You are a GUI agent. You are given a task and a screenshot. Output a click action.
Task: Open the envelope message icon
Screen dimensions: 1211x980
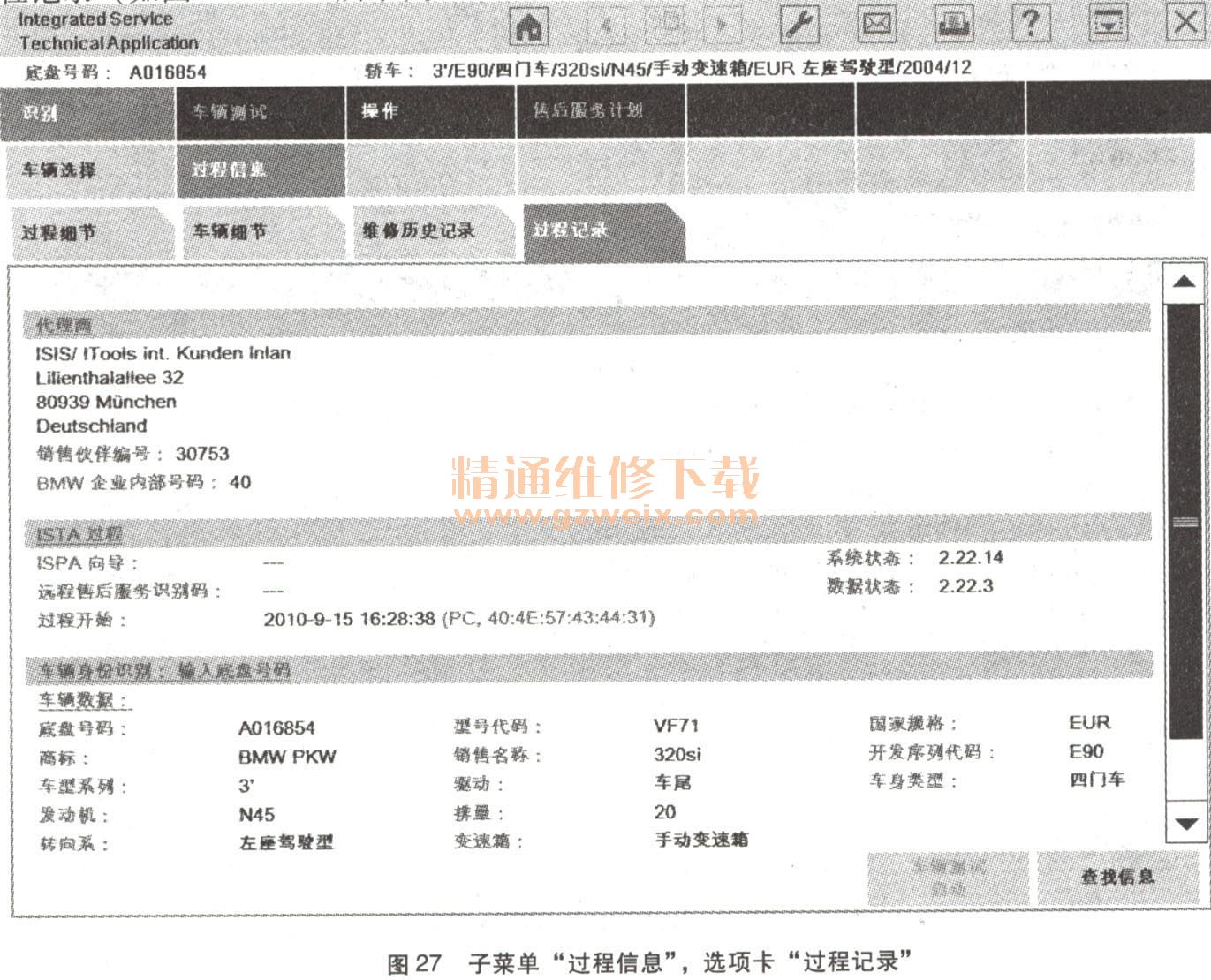pyautogui.click(x=876, y=24)
